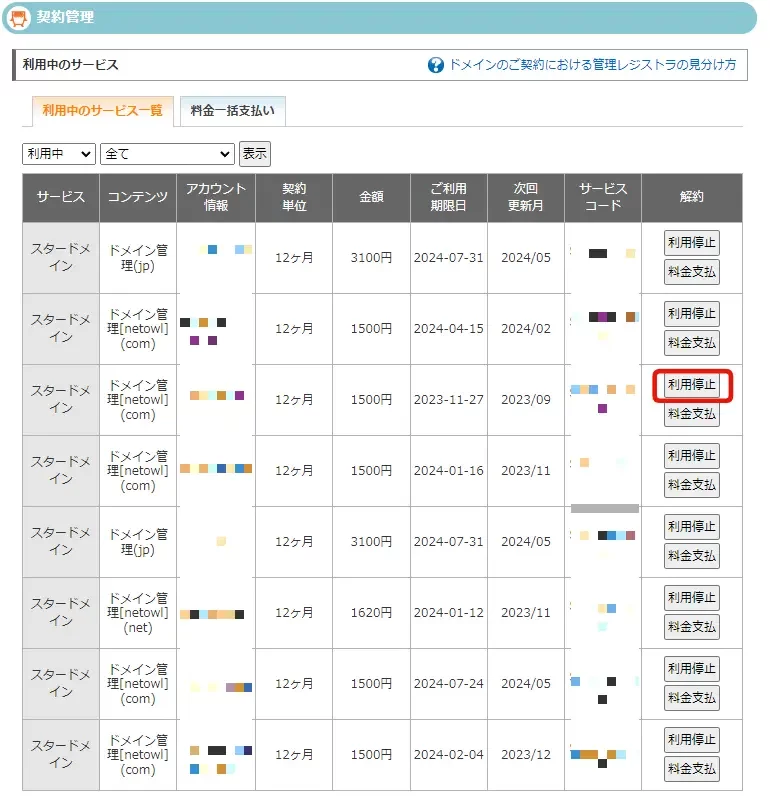Open the 利用中 status dropdown

pyautogui.click(x=58, y=154)
